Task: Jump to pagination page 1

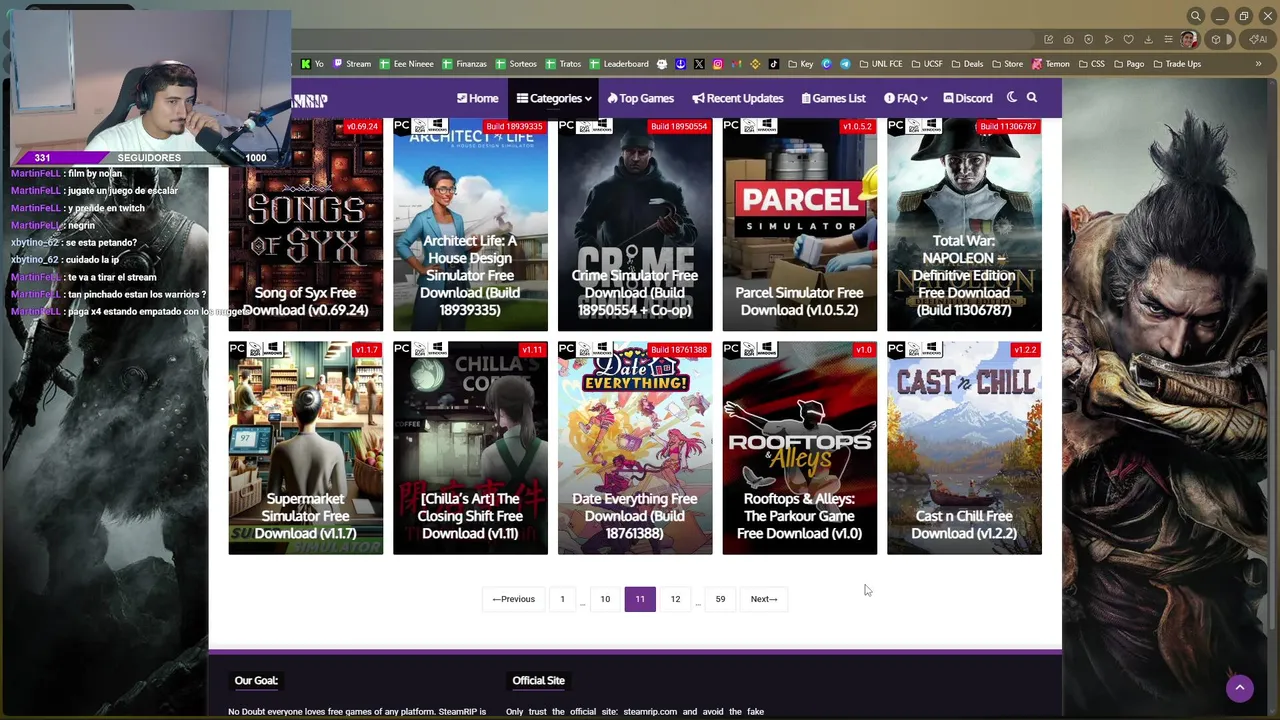Action: point(562,599)
